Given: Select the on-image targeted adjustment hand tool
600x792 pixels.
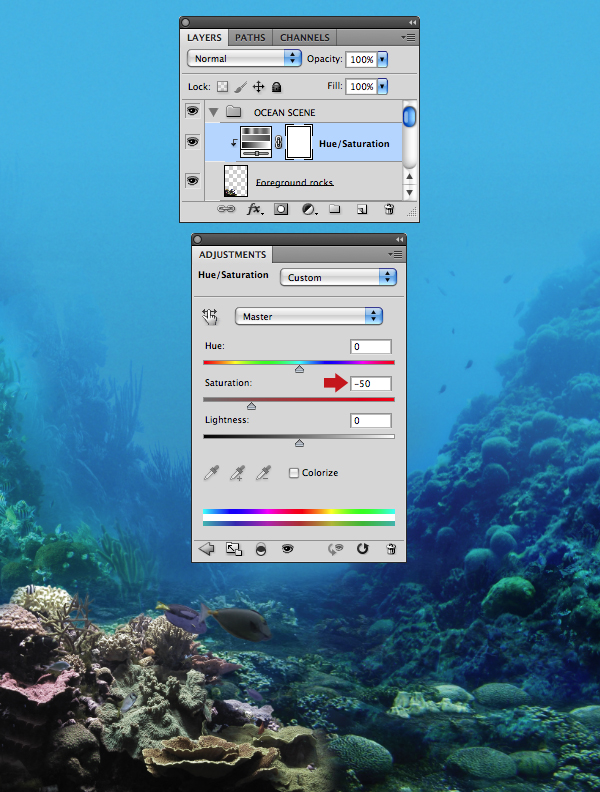Looking at the screenshot, I should pyautogui.click(x=210, y=317).
